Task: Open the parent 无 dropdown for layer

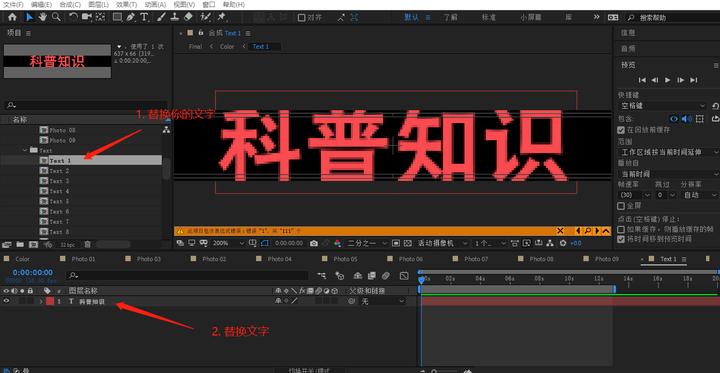Action: [x=382, y=301]
